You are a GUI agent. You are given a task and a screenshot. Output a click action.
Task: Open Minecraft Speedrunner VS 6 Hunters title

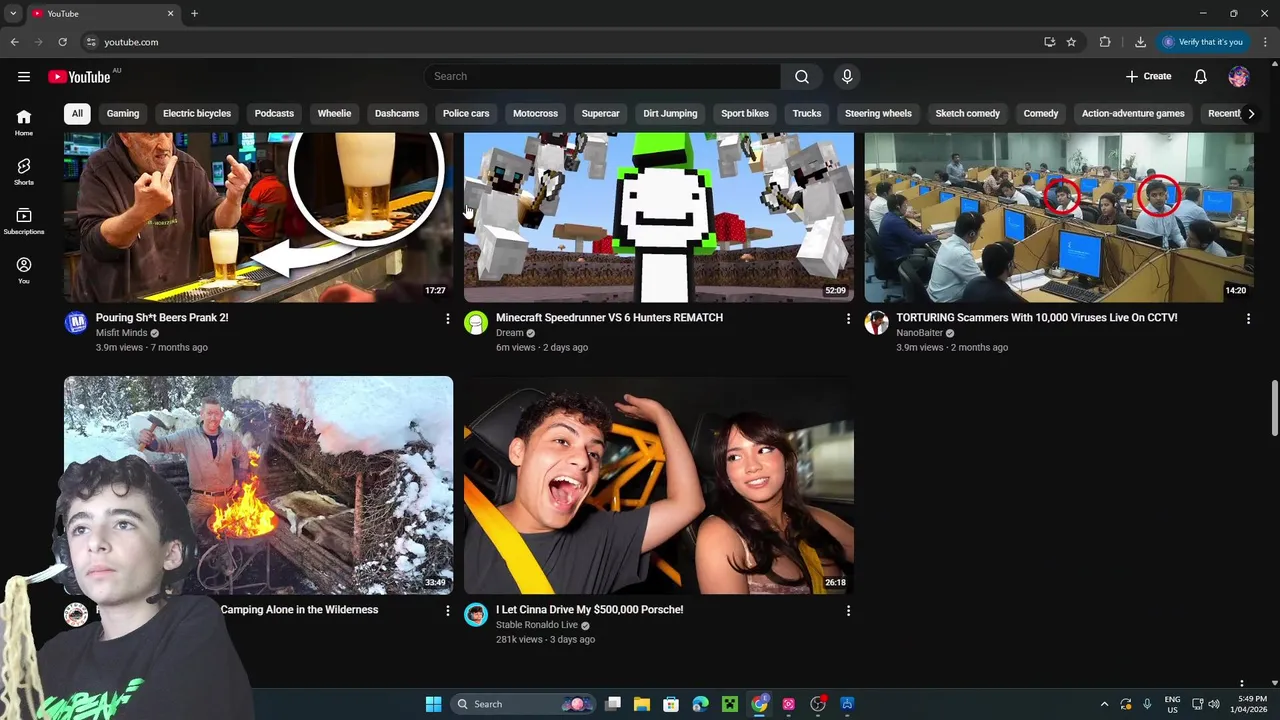point(609,317)
